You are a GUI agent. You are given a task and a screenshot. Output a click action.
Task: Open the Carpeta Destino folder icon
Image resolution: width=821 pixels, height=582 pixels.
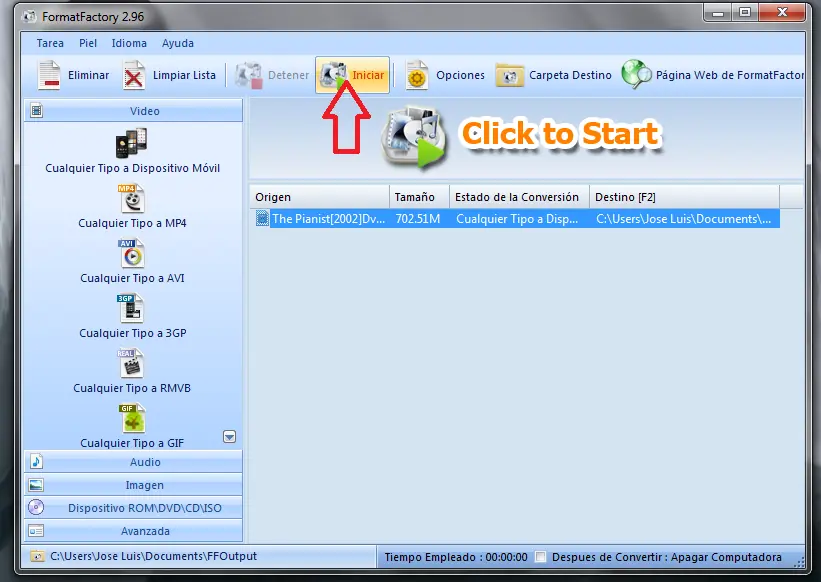tap(509, 76)
